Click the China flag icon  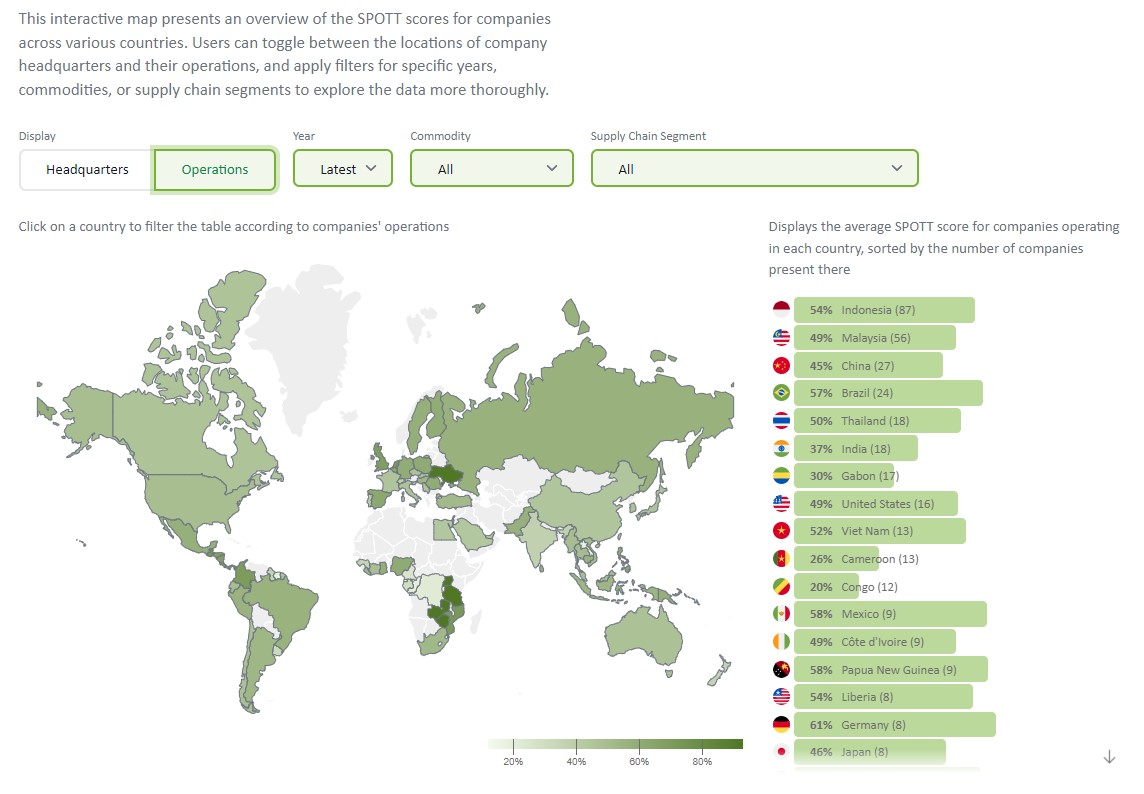(781, 365)
